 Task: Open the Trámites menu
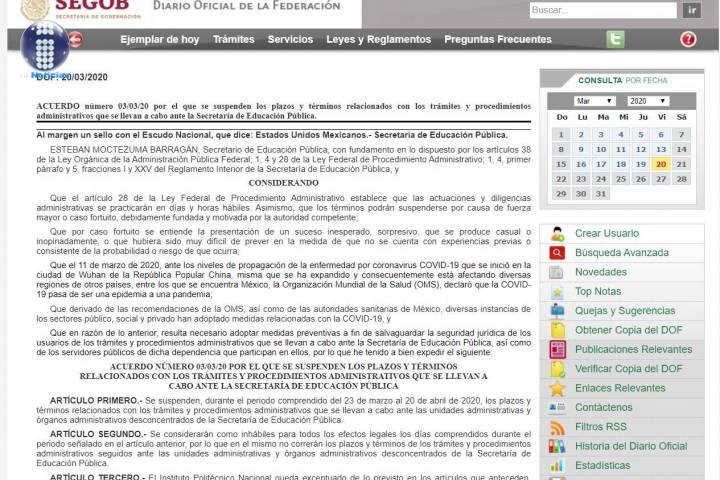tap(233, 40)
